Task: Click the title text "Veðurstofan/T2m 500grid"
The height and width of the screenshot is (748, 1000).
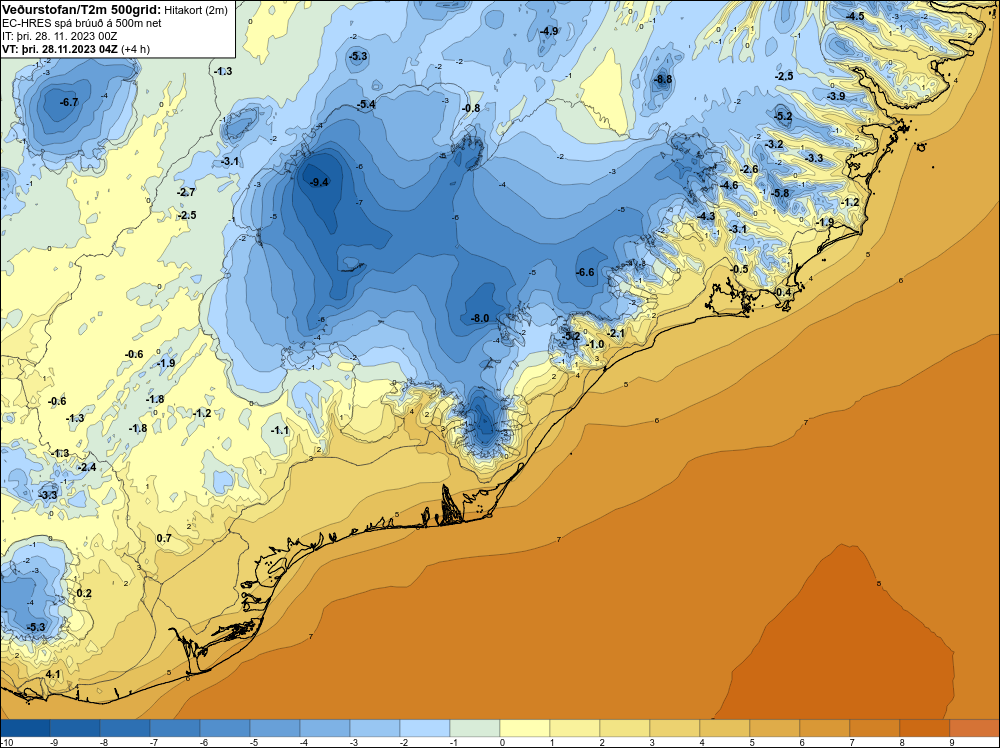Action: (x=80, y=10)
